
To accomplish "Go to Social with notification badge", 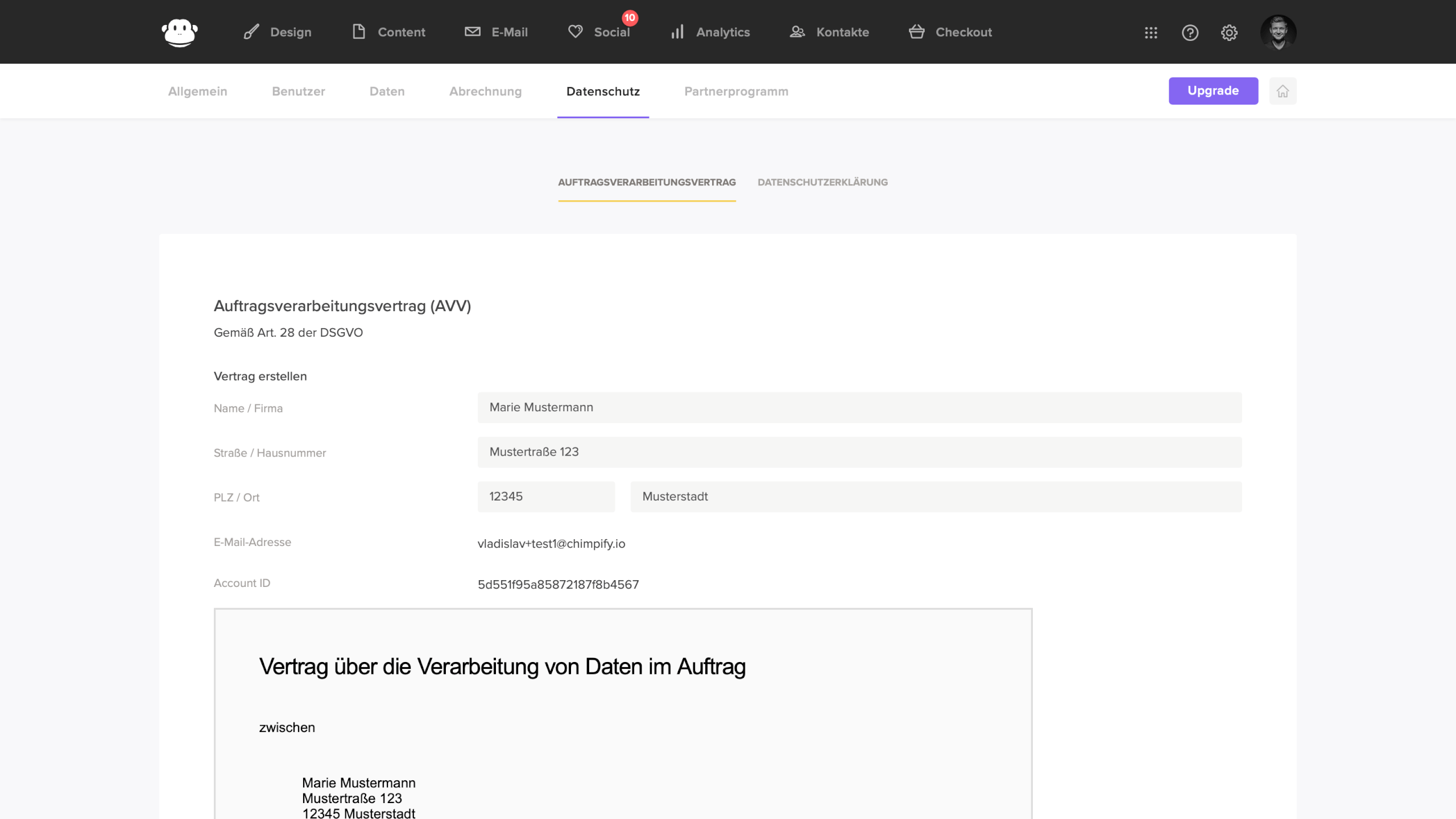I will (600, 32).
